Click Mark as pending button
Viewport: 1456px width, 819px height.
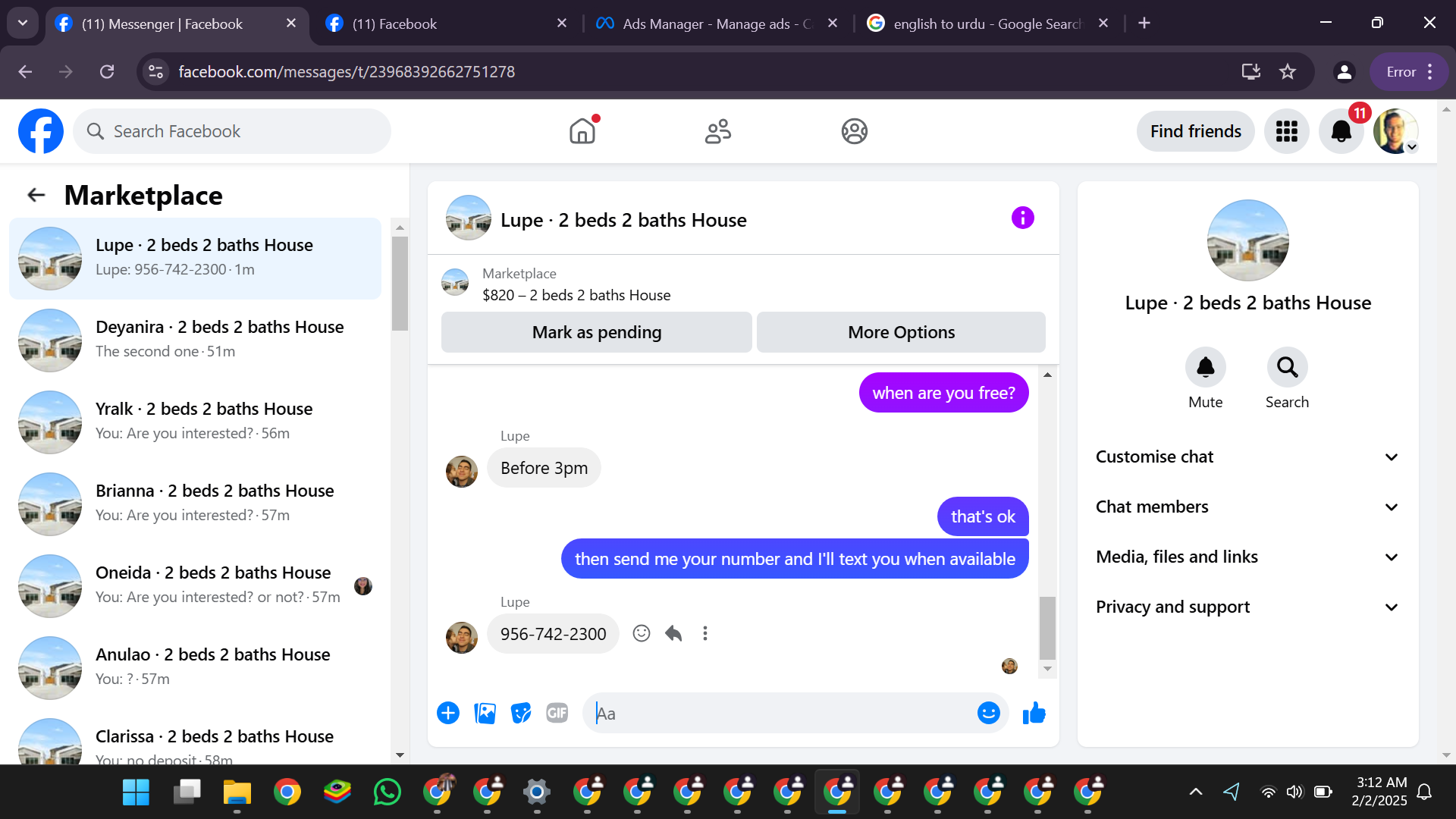point(596,332)
